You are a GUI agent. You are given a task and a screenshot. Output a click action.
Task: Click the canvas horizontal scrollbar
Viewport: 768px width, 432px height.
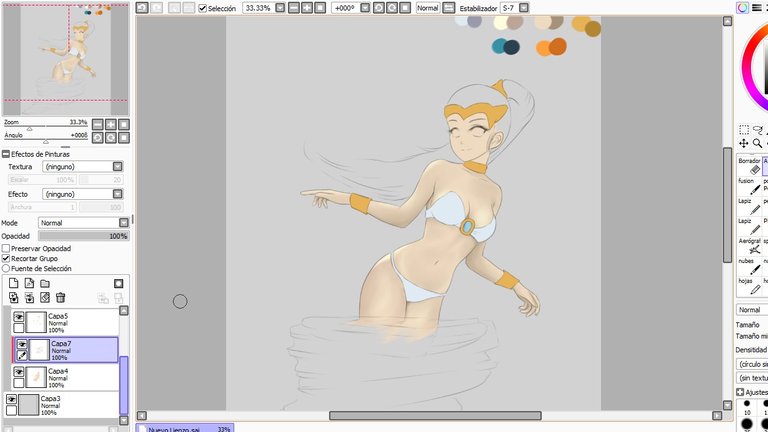[435, 416]
